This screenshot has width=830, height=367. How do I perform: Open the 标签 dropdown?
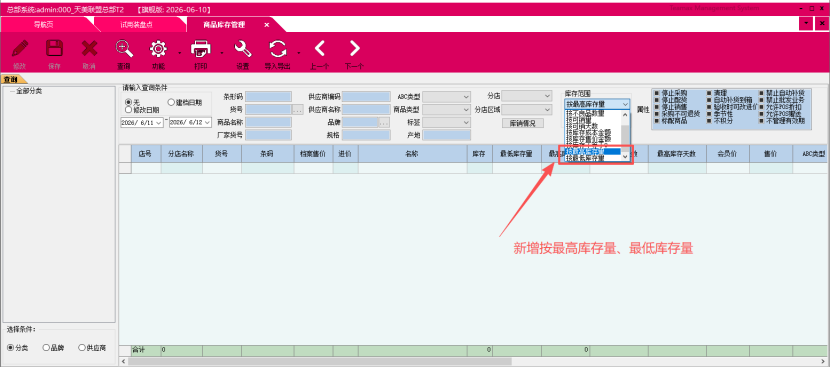coord(446,122)
